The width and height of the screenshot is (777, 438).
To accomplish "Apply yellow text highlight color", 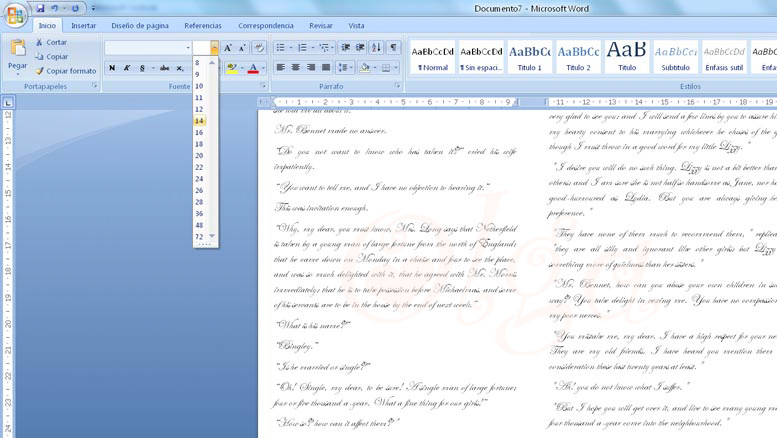I will pyautogui.click(x=231, y=68).
